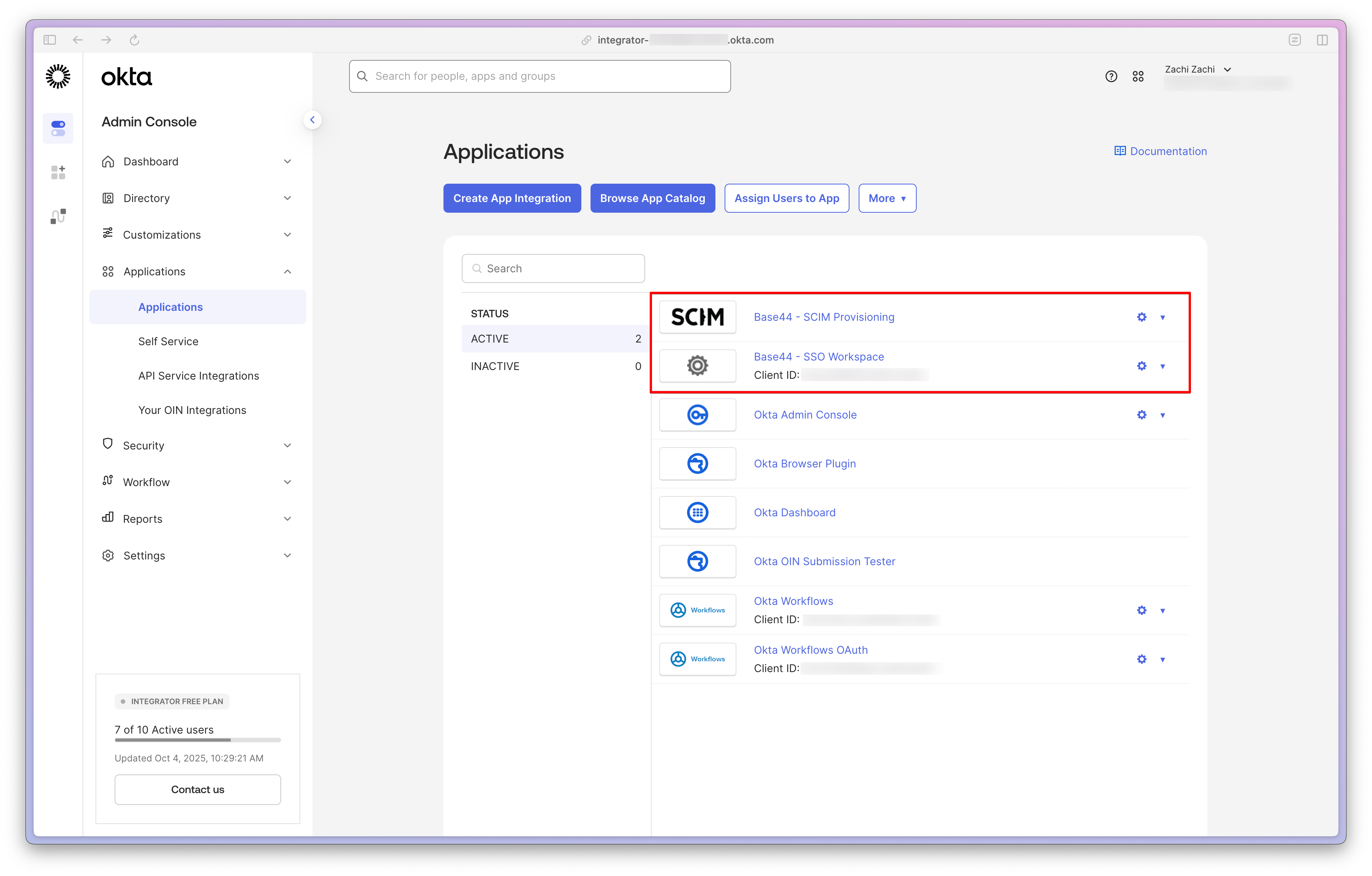Open Your OIN Integrations in sidebar

click(192, 410)
